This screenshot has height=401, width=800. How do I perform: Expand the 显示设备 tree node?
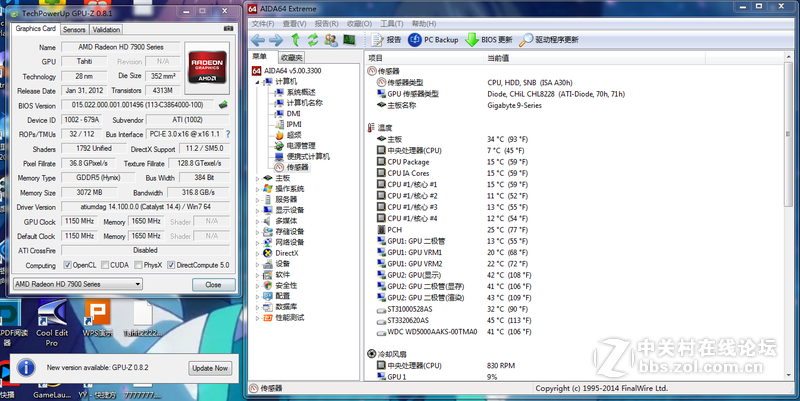tap(258, 210)
